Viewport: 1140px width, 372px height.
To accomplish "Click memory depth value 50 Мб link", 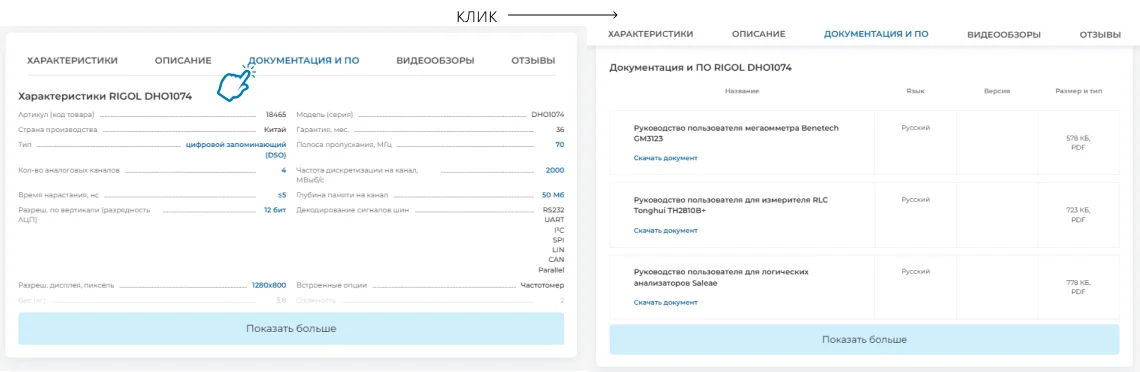I will 553,195.
